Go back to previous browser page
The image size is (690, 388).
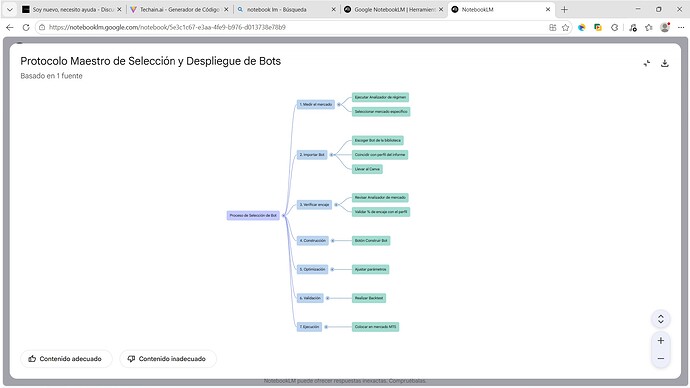click(10, 27)
